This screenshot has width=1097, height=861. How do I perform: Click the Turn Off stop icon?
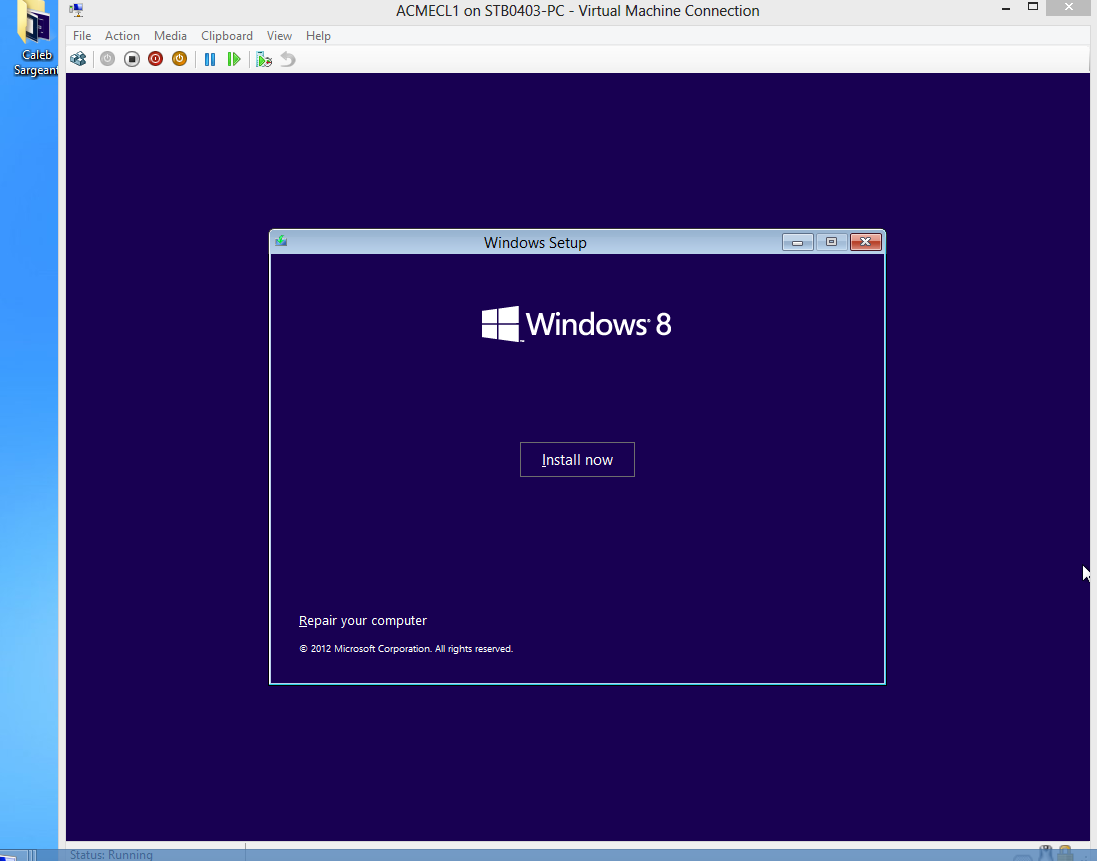(132, 59)
